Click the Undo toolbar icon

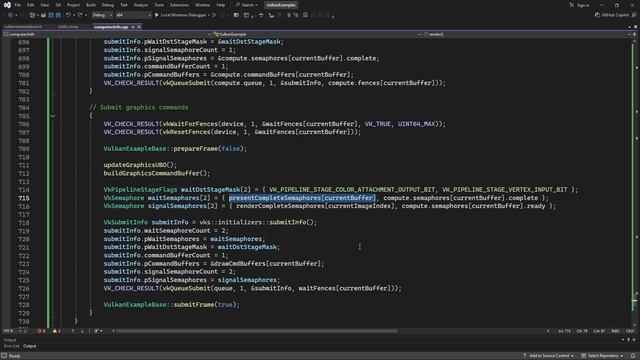pos(69,15)
